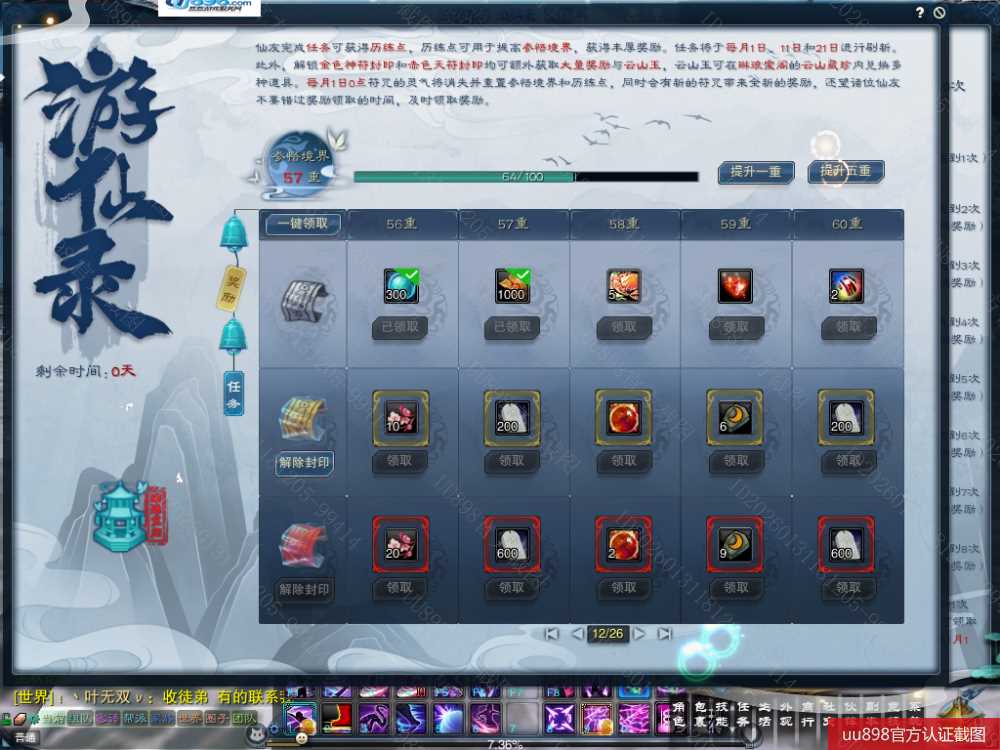Click 解除封印 on the gold scroll row
The image size is (1000, 750).
click(x=304, y=464)
